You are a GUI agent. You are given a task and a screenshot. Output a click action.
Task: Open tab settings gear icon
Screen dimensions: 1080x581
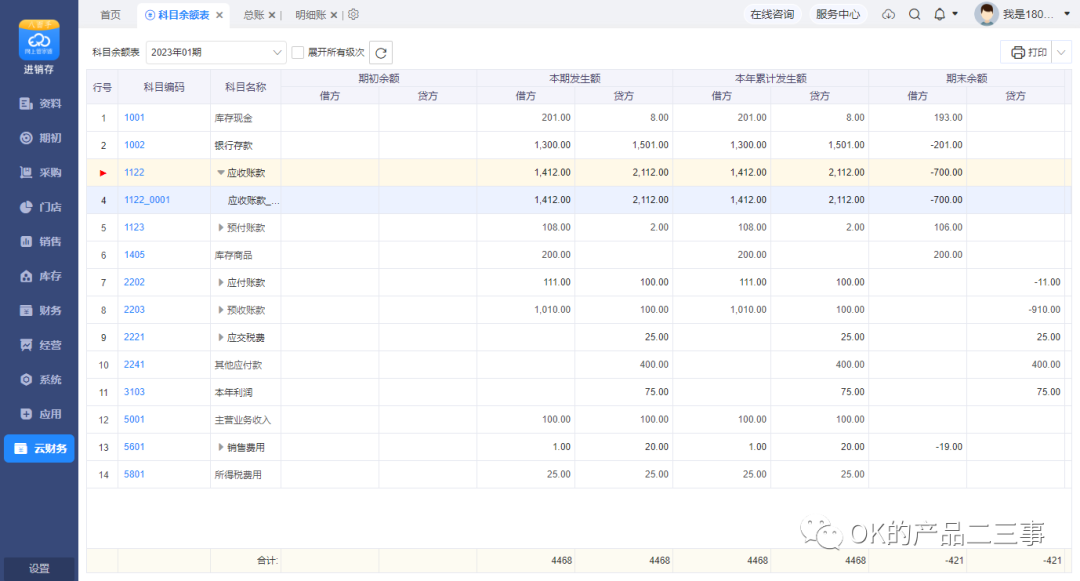[353, 15]
